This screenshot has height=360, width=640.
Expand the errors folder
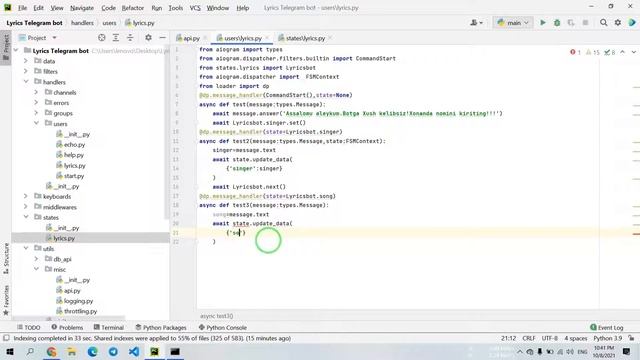(x=36, y=102)
